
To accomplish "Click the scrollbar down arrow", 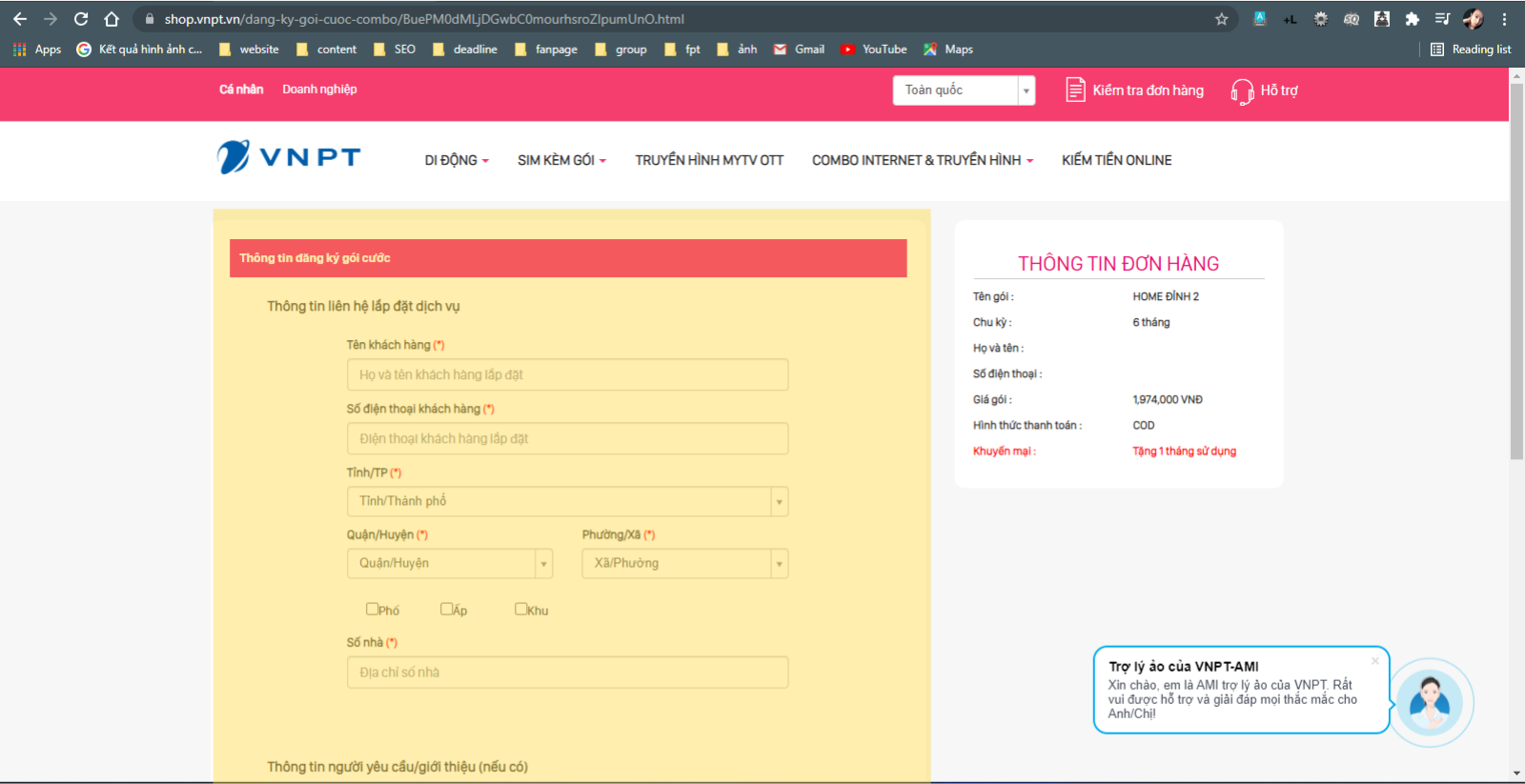I will (1516, 774).
